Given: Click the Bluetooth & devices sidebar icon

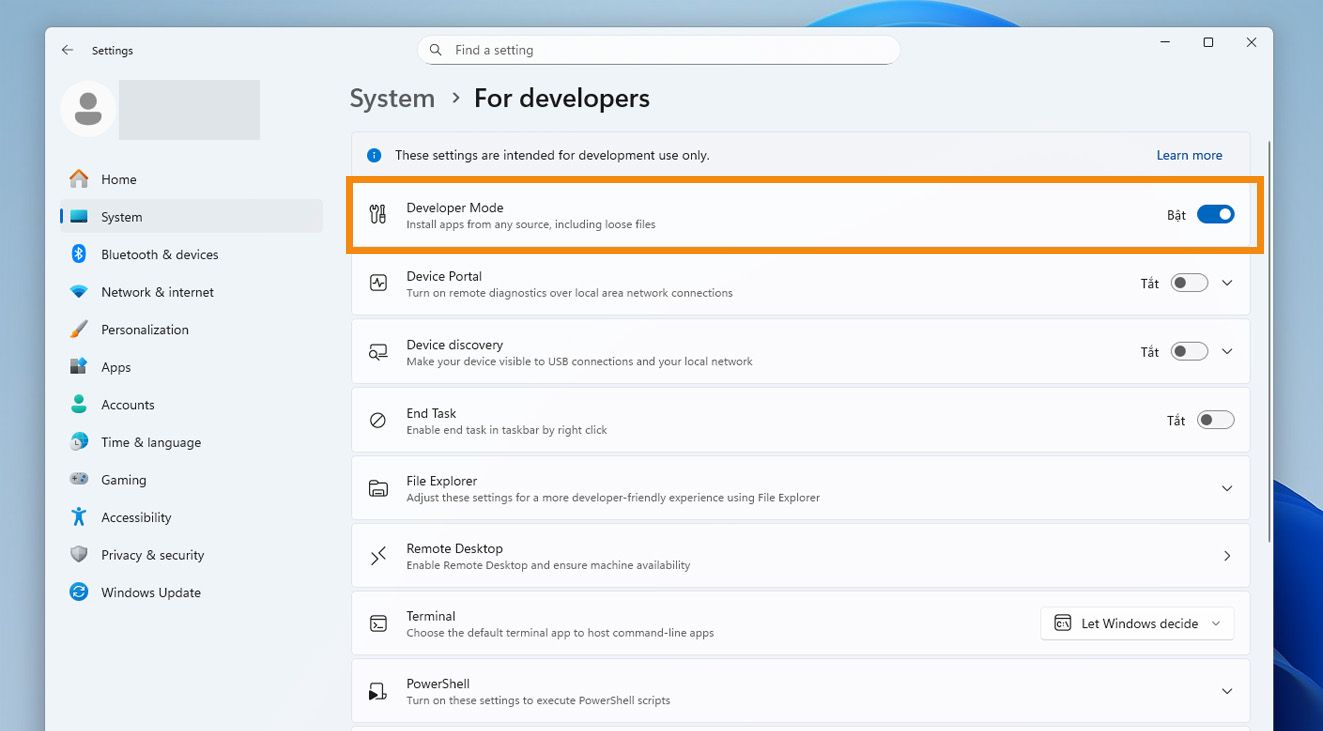Looking at the screenshot, I should (x=79, y=254).
